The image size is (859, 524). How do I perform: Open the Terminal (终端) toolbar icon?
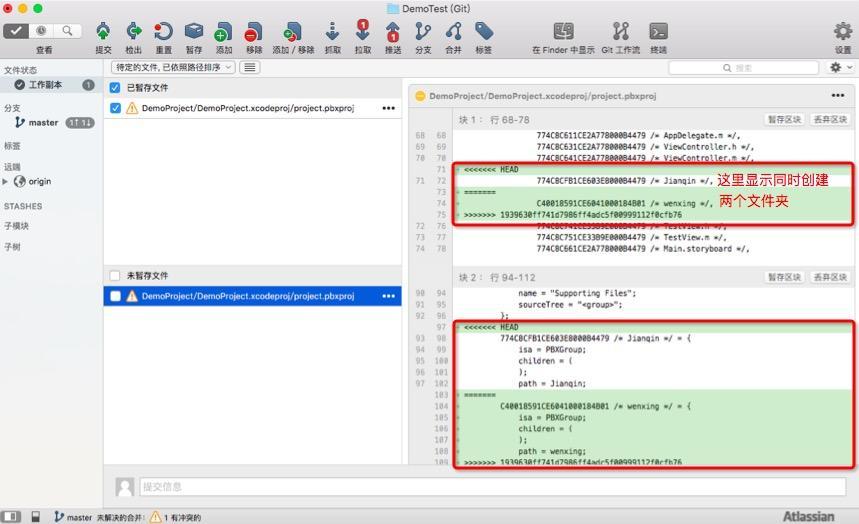pos(658,32)
